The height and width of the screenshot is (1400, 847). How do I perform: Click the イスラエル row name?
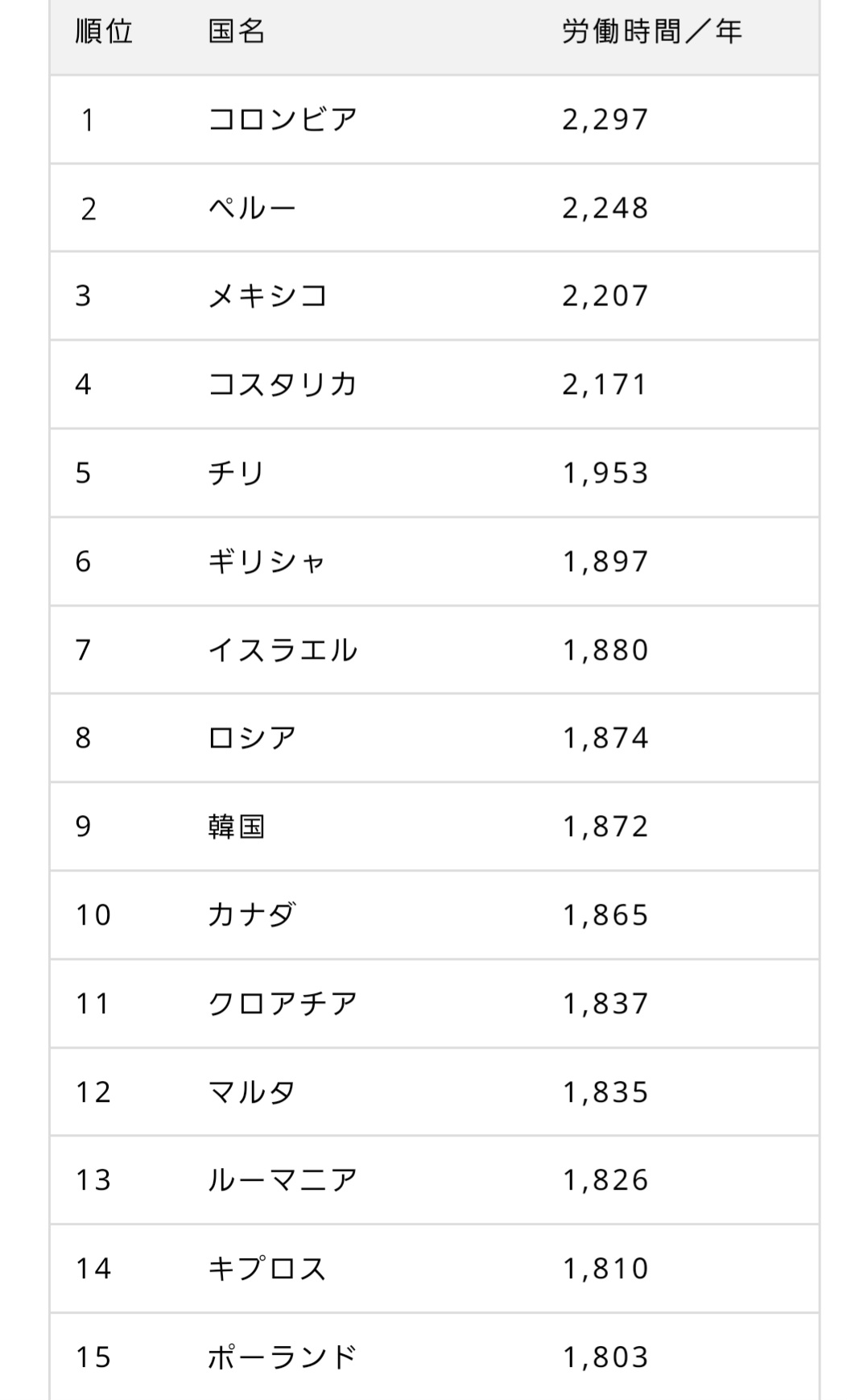[283, 650]
